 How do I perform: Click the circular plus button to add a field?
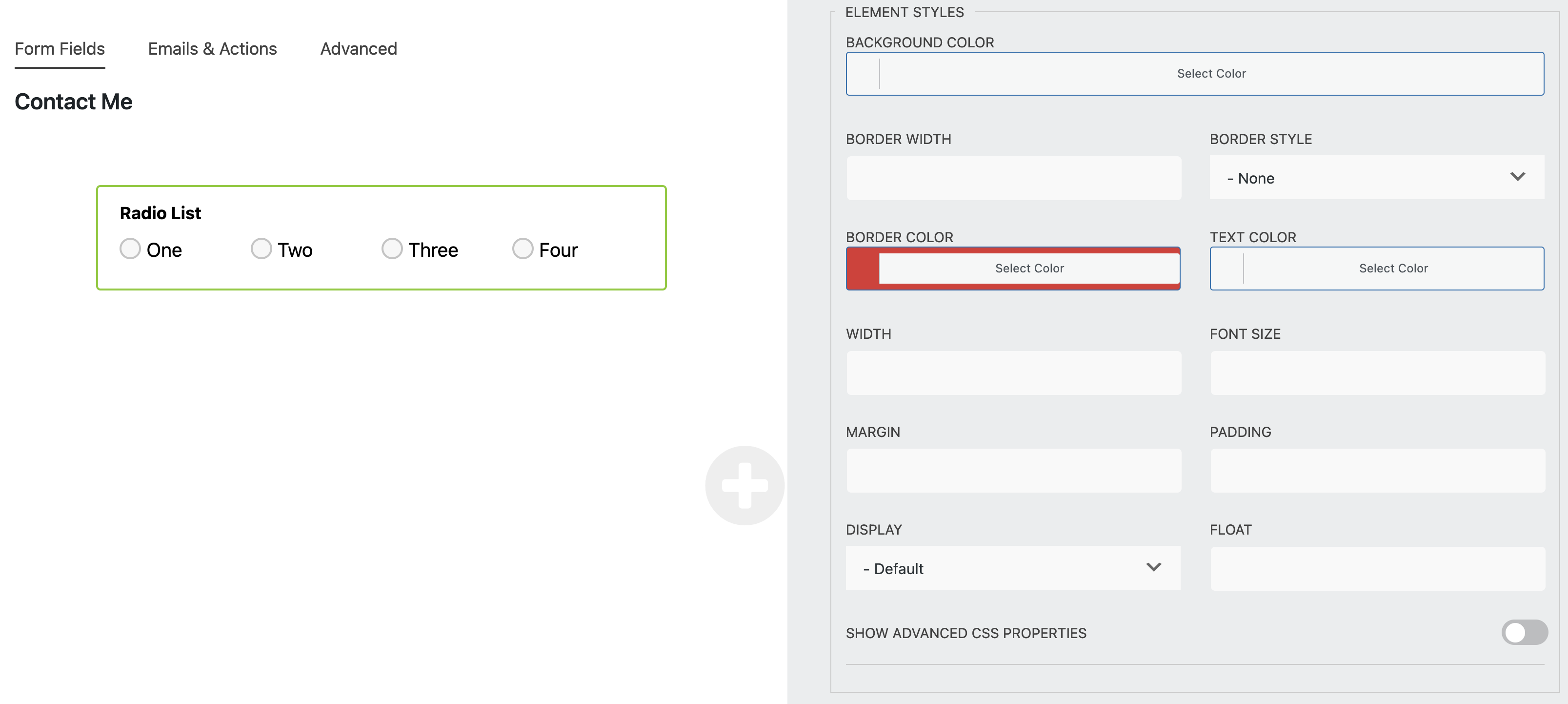click(x=744, y=485)
